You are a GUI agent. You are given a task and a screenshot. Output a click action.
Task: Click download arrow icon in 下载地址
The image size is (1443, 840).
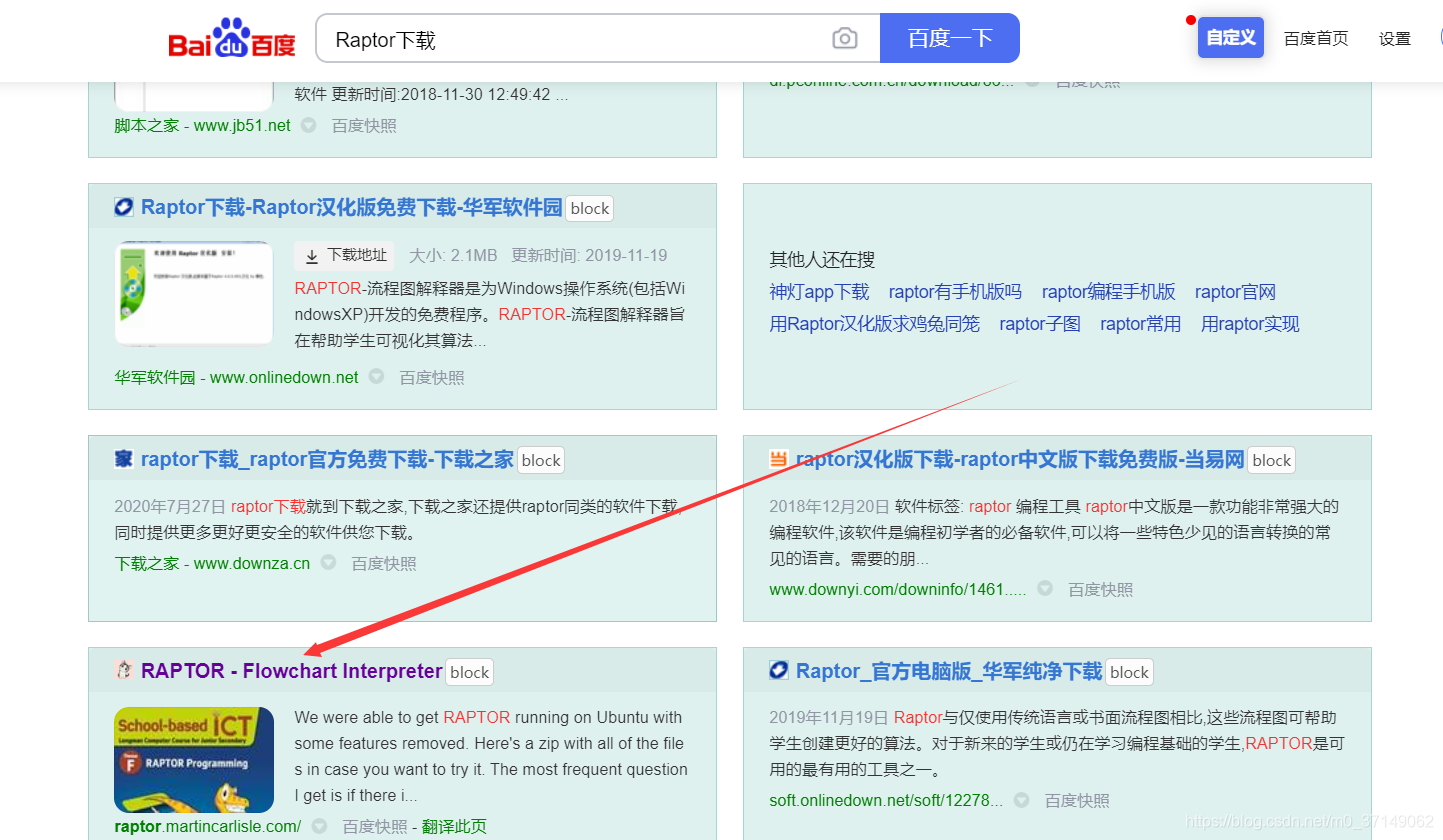312,256
